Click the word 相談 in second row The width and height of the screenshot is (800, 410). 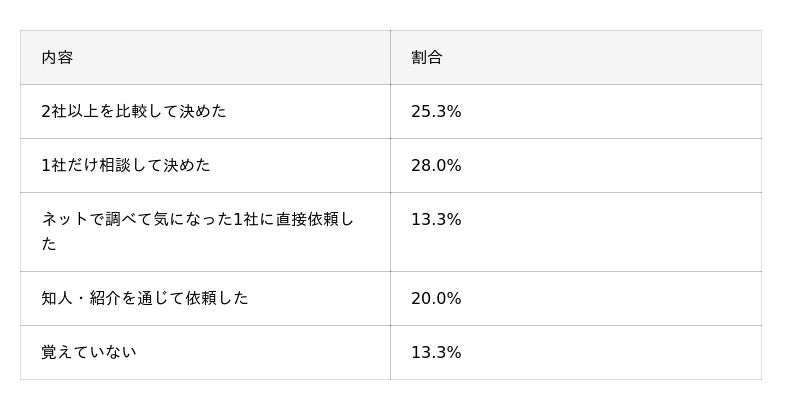[115, 166]
